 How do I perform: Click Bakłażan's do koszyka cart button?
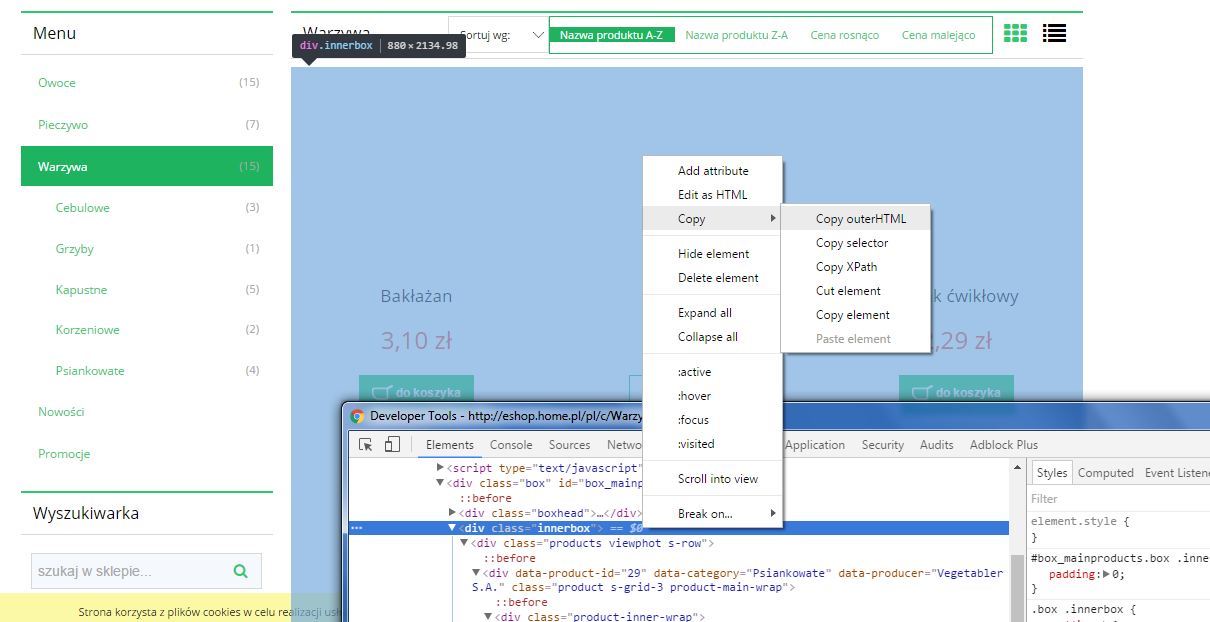click(x=416, y=392)
